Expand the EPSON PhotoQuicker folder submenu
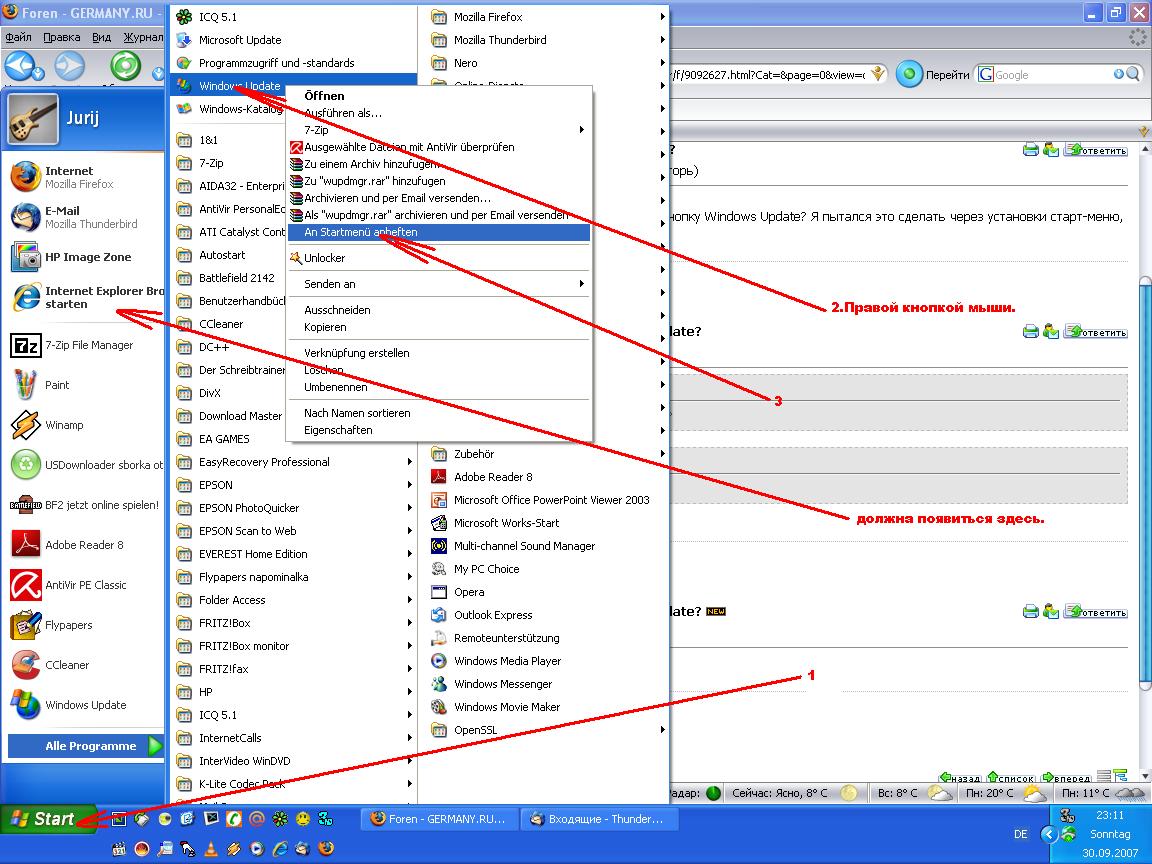This screenshot has height=864, width=1152. pyautogui.click(x=293, y=508)
